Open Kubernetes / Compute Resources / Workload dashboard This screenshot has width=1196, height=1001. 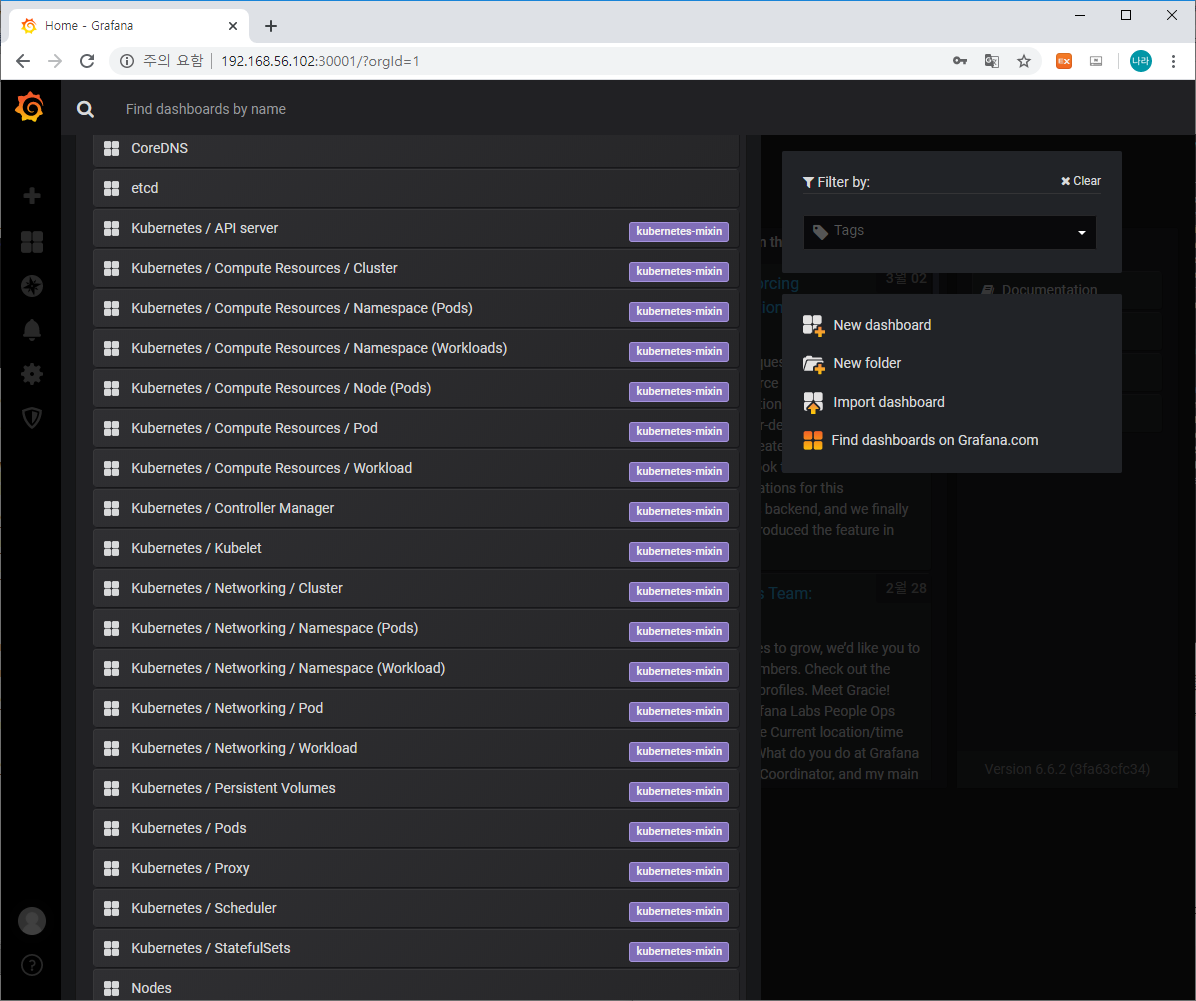416,468
